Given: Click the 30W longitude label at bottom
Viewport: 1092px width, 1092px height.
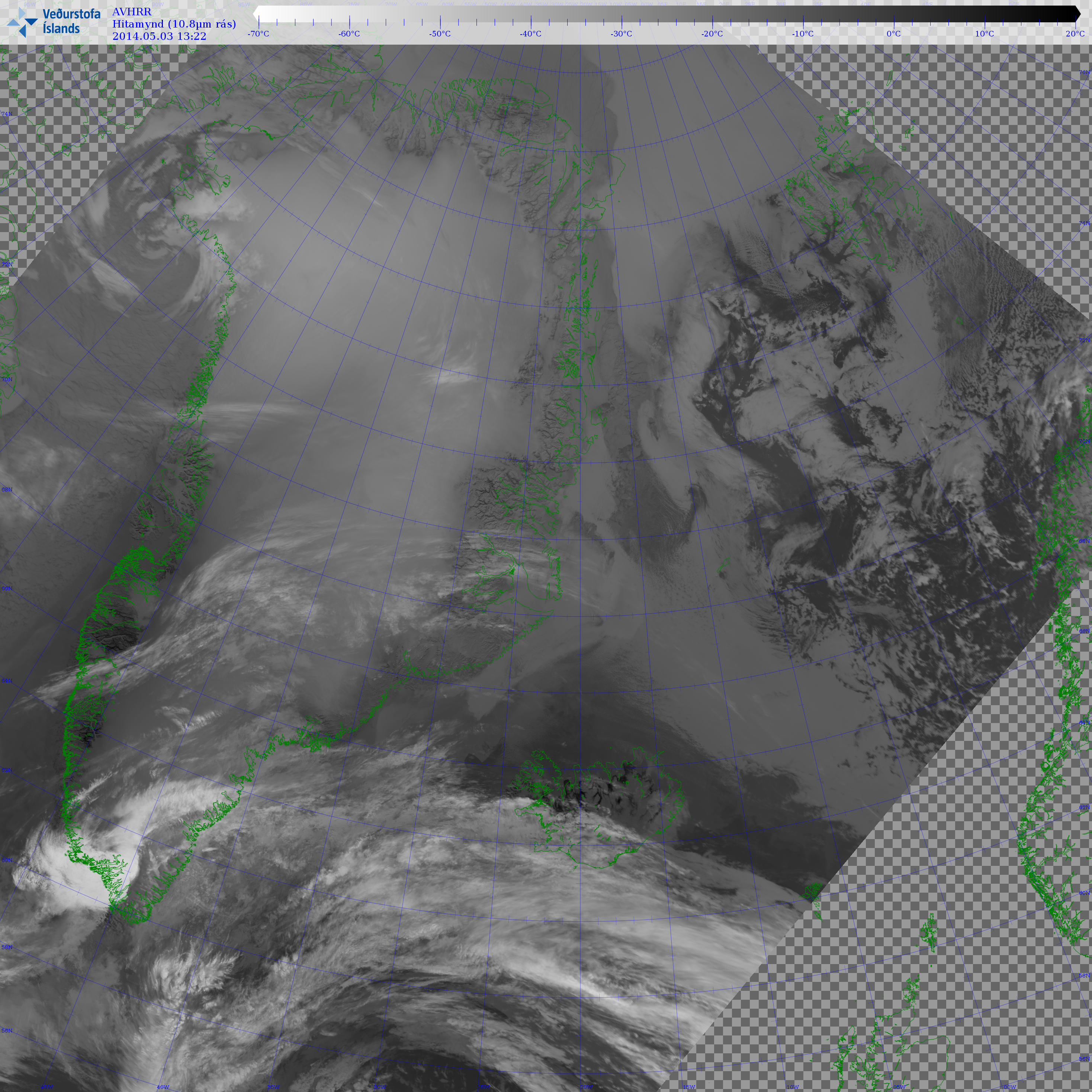Looking at the screenshot, I should [x=380, y=1087].
